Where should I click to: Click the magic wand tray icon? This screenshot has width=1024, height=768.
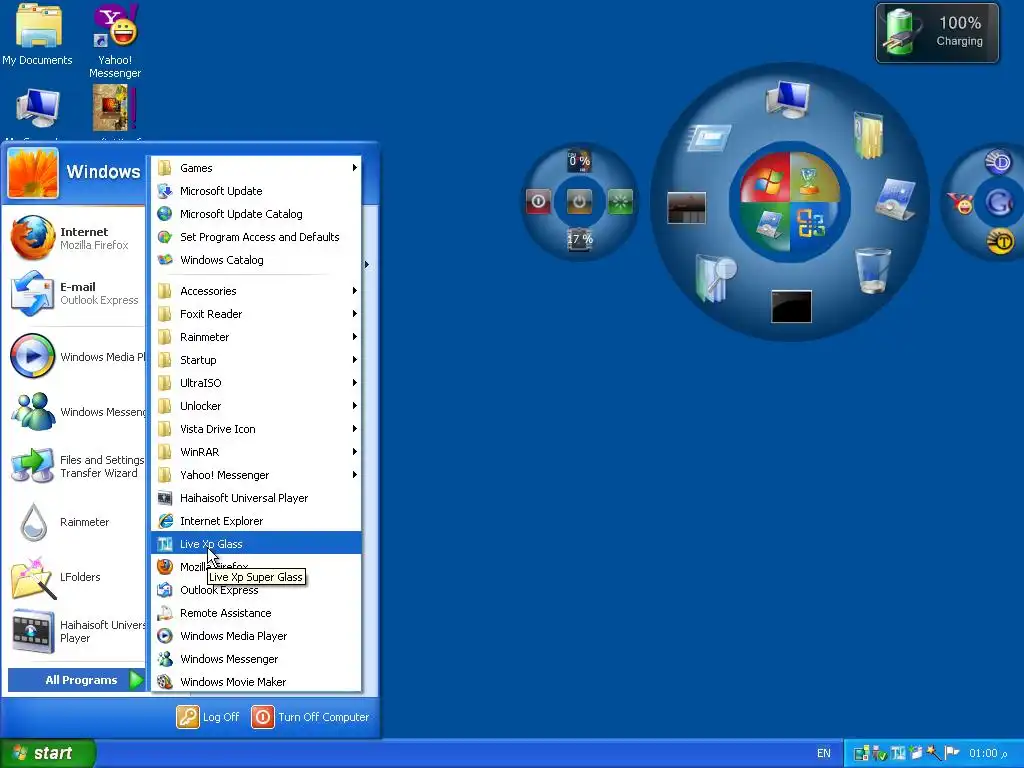933,753
